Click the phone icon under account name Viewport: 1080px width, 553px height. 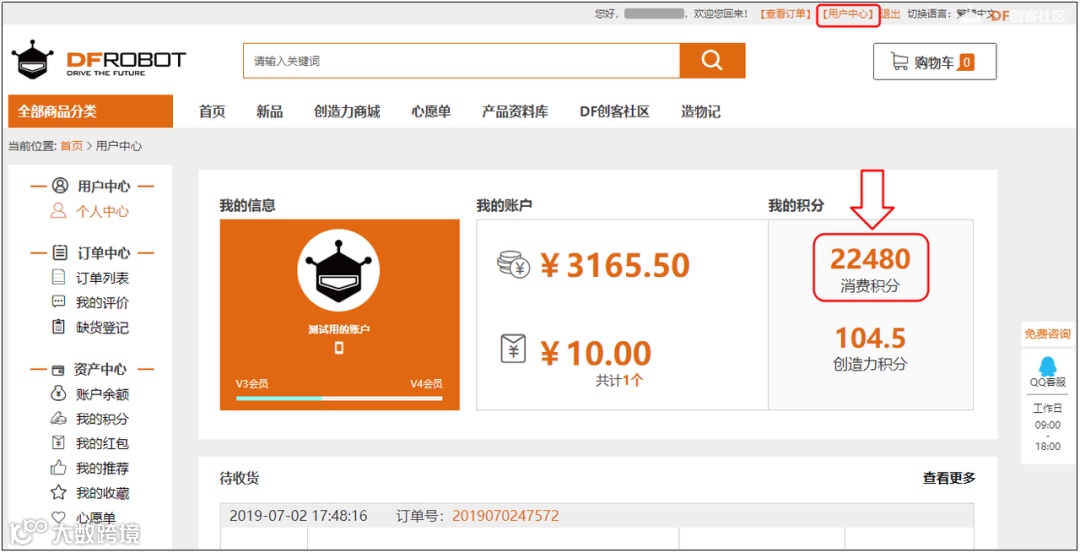pos(339,348)
